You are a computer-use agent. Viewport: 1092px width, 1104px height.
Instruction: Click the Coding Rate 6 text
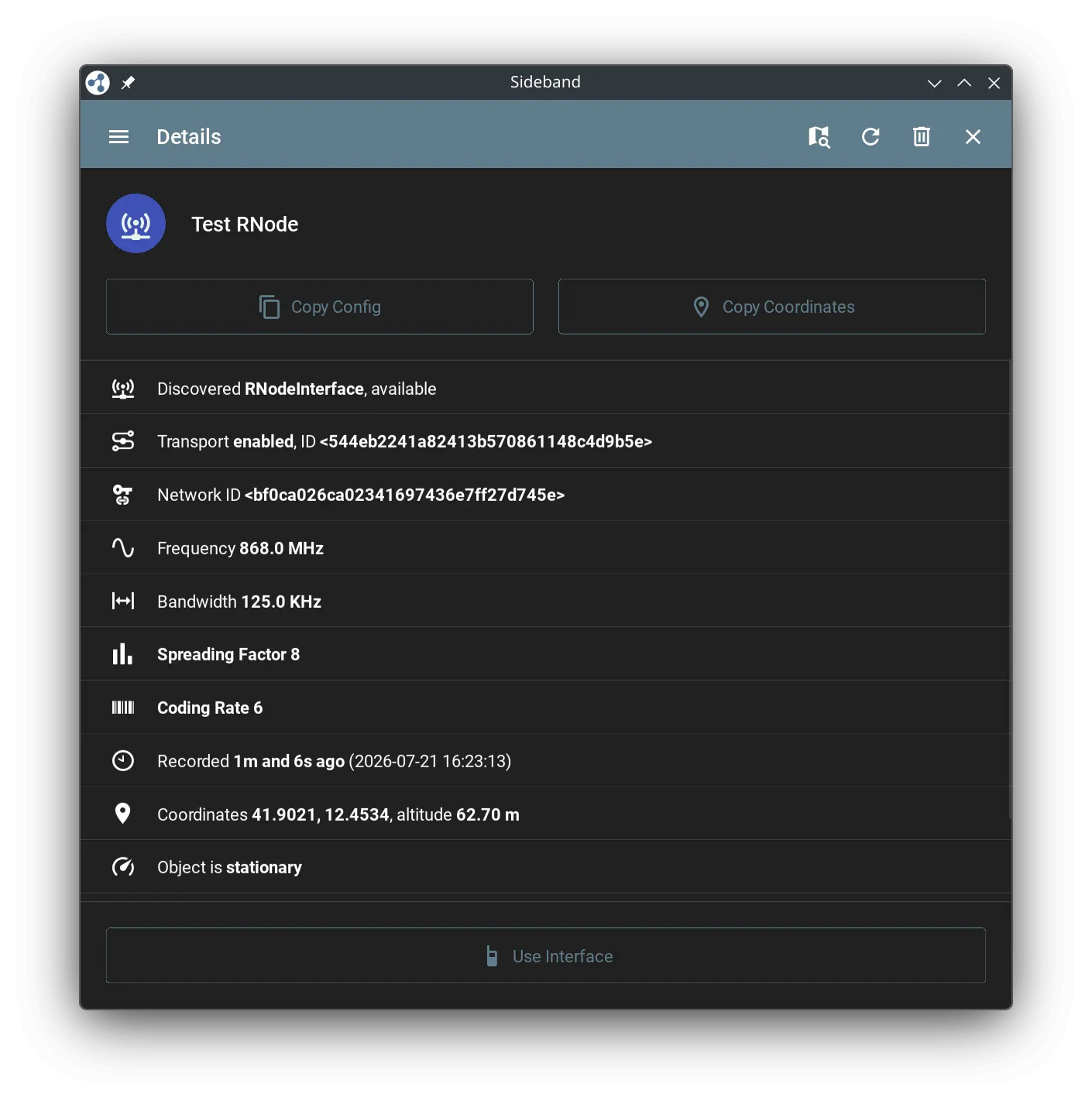[x=210, y=708]
